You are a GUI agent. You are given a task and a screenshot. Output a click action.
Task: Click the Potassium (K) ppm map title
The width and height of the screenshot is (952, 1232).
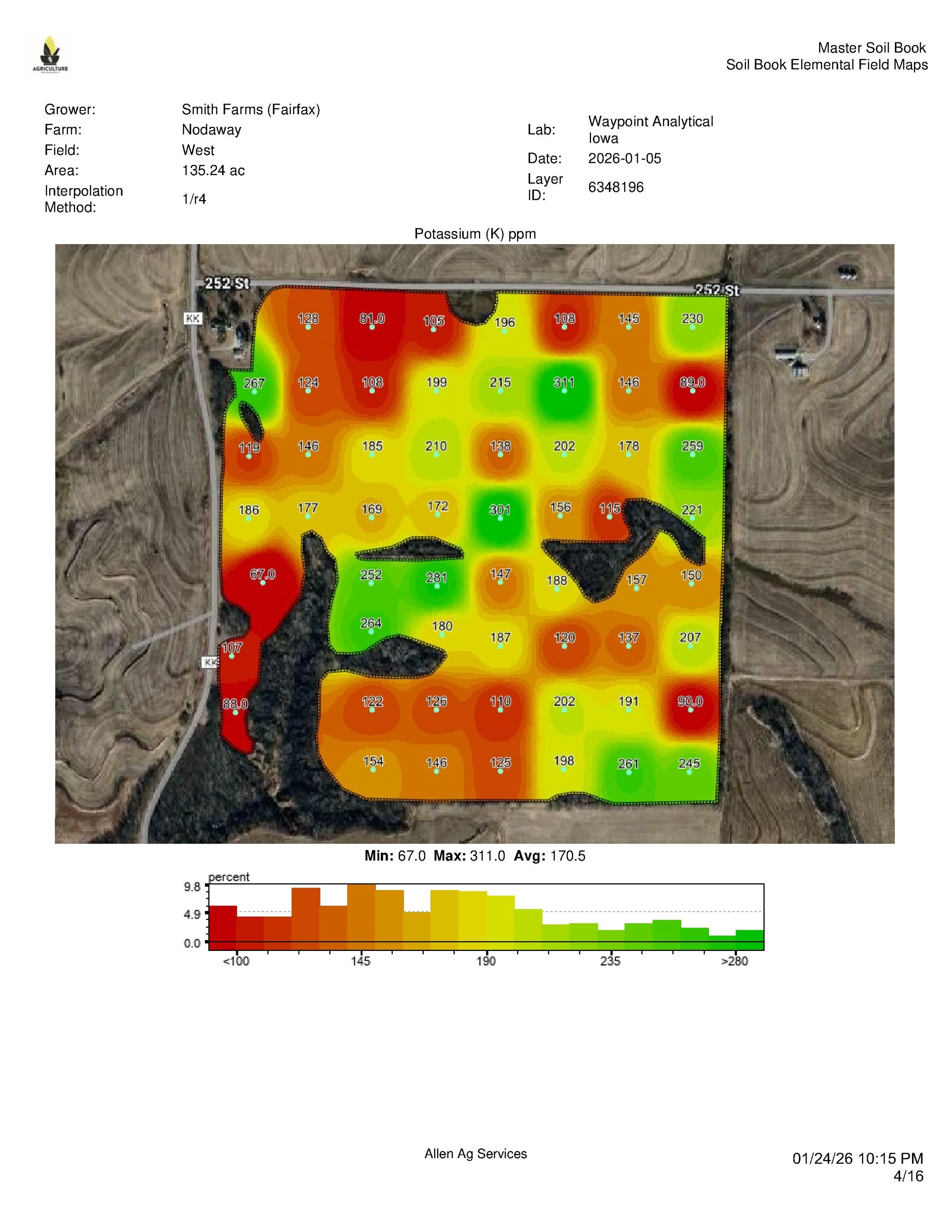click(x=475, y=233)
